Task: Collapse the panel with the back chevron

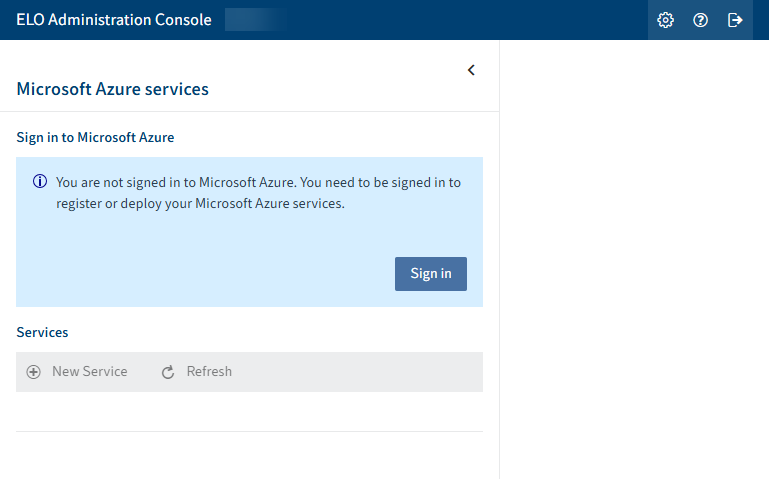Action: tap(471, 70)
